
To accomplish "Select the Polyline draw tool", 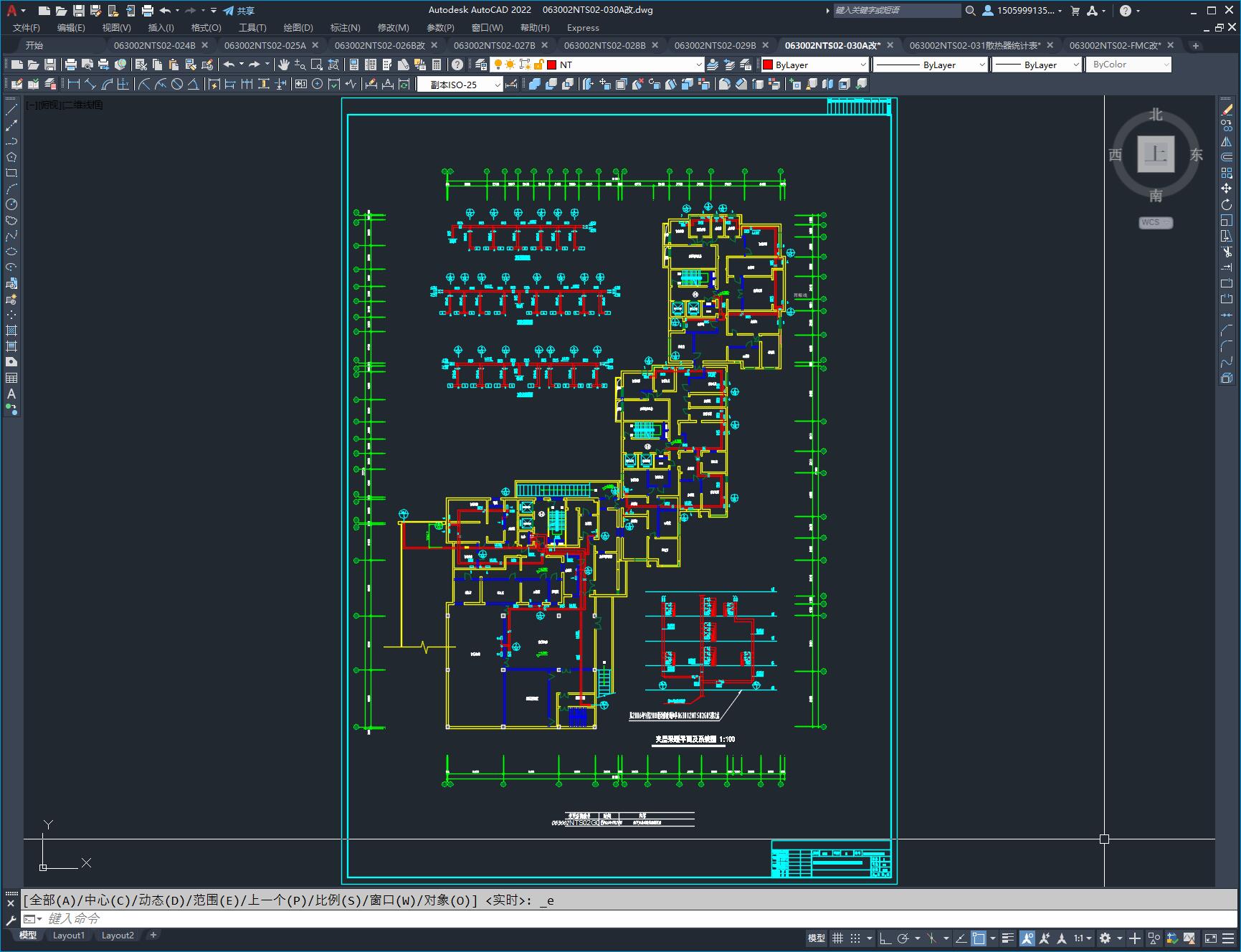I will pyautogui.click(x=11, y=141).
